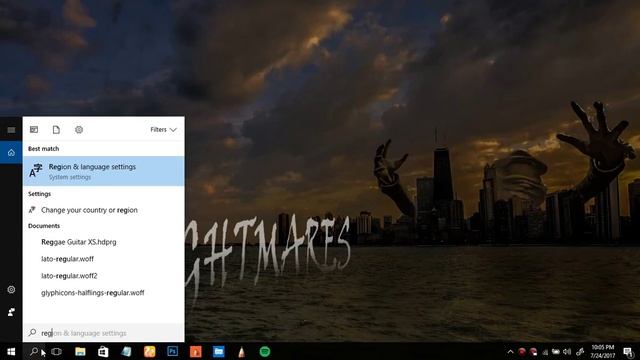Click the Documents section heading
The width and height of the screenshot is (640, 360).
(44, 226)
